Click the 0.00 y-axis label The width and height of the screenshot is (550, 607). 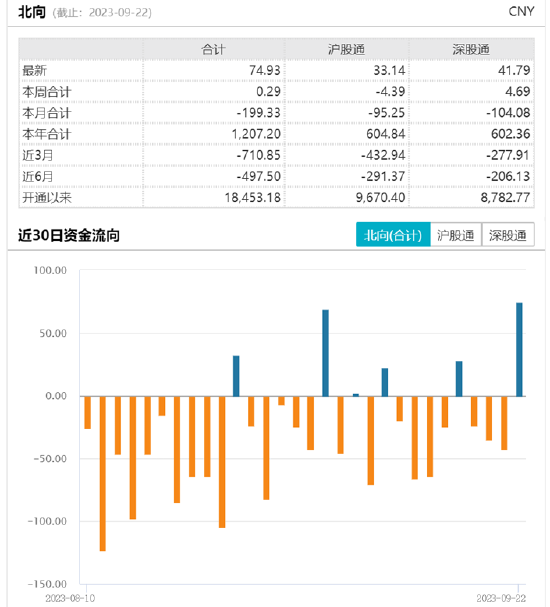[56, 396]
